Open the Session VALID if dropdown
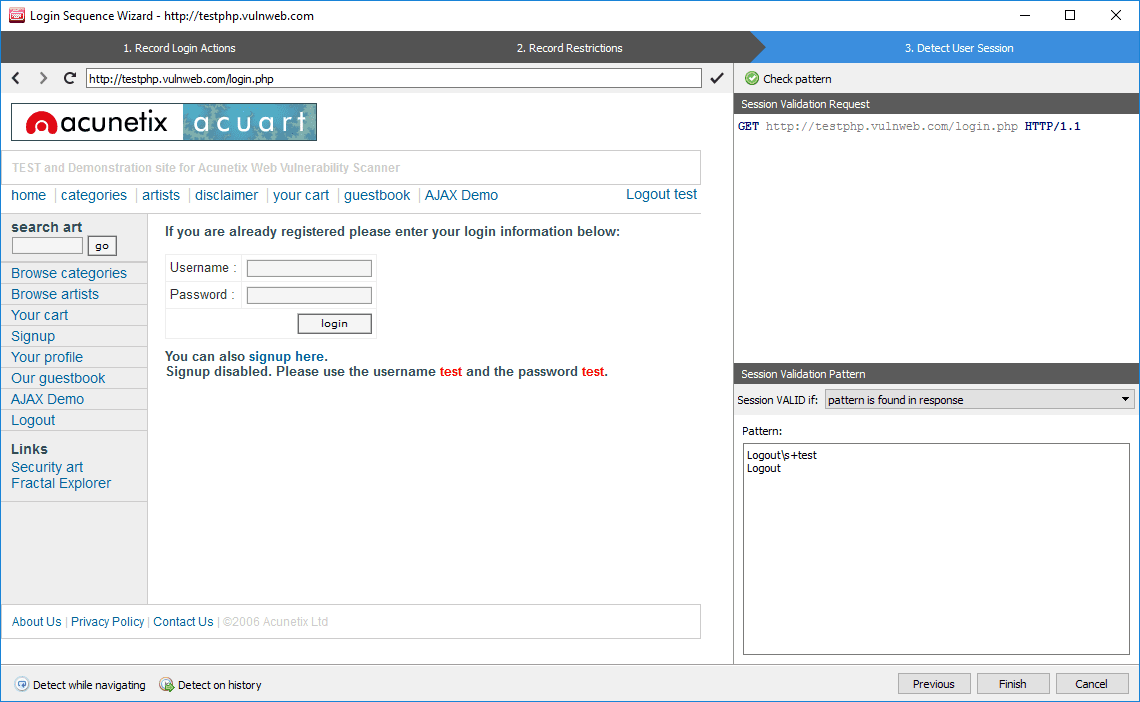 click(979, 399)
